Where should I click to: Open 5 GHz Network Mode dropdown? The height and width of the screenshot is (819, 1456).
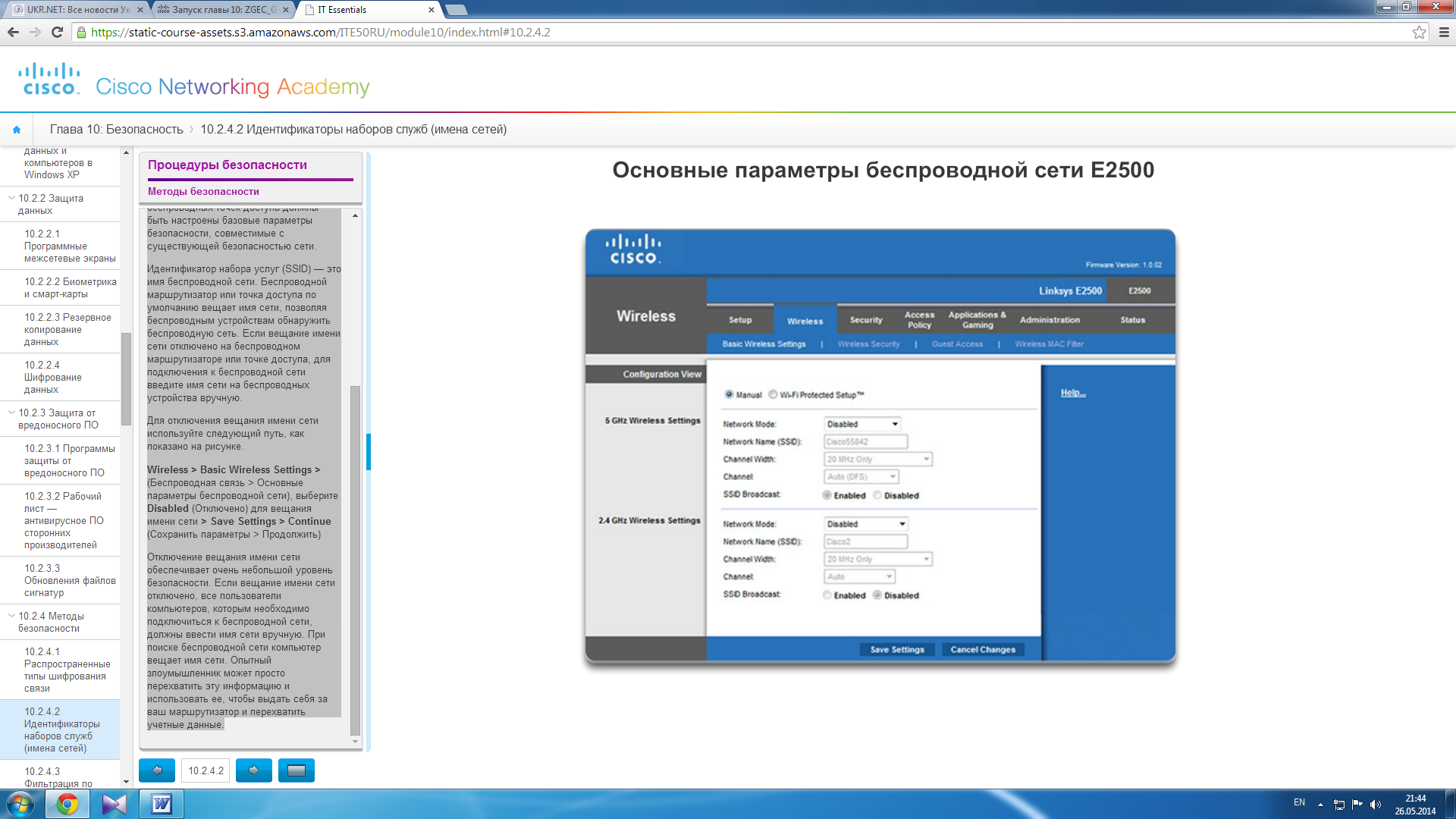pos(862,424)
